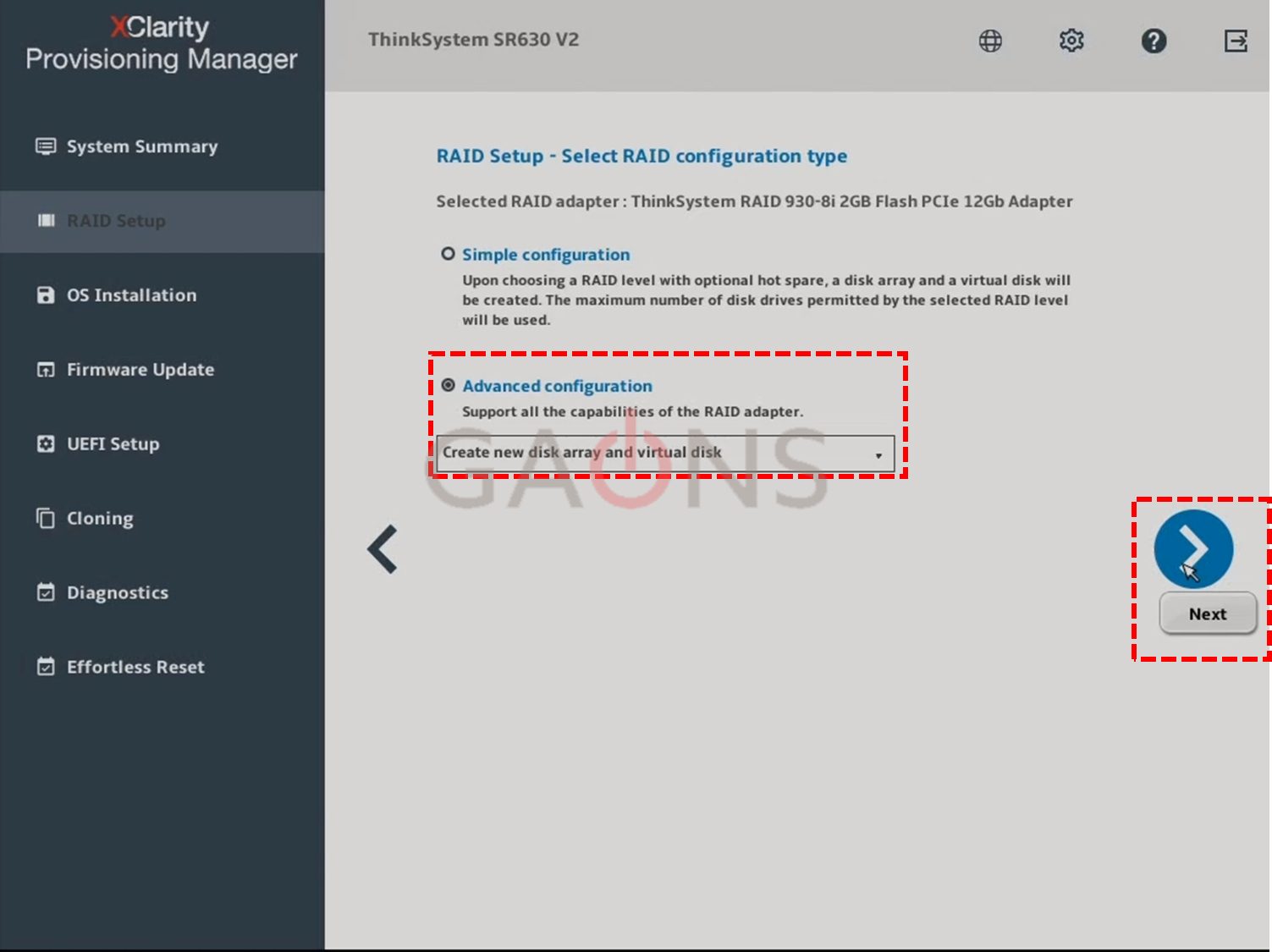
Task: Click the RAID Setup sidebar icon
Action: coord(46,221)
